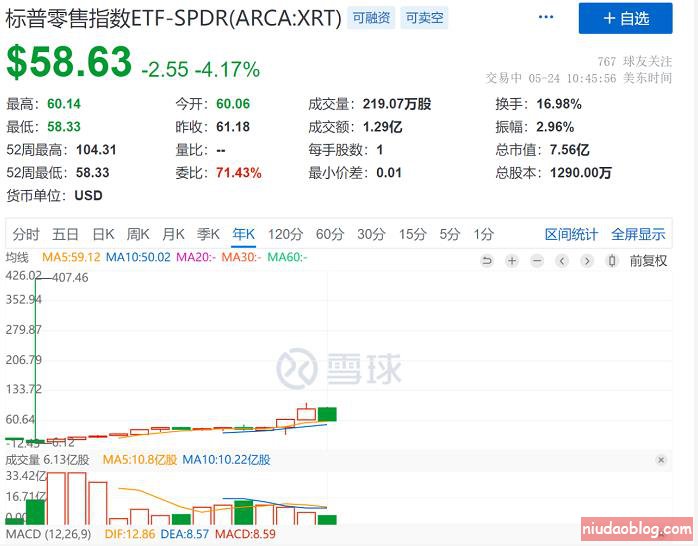Open the three-dot more options menu
Screen dimensions: 698x546
546,17
